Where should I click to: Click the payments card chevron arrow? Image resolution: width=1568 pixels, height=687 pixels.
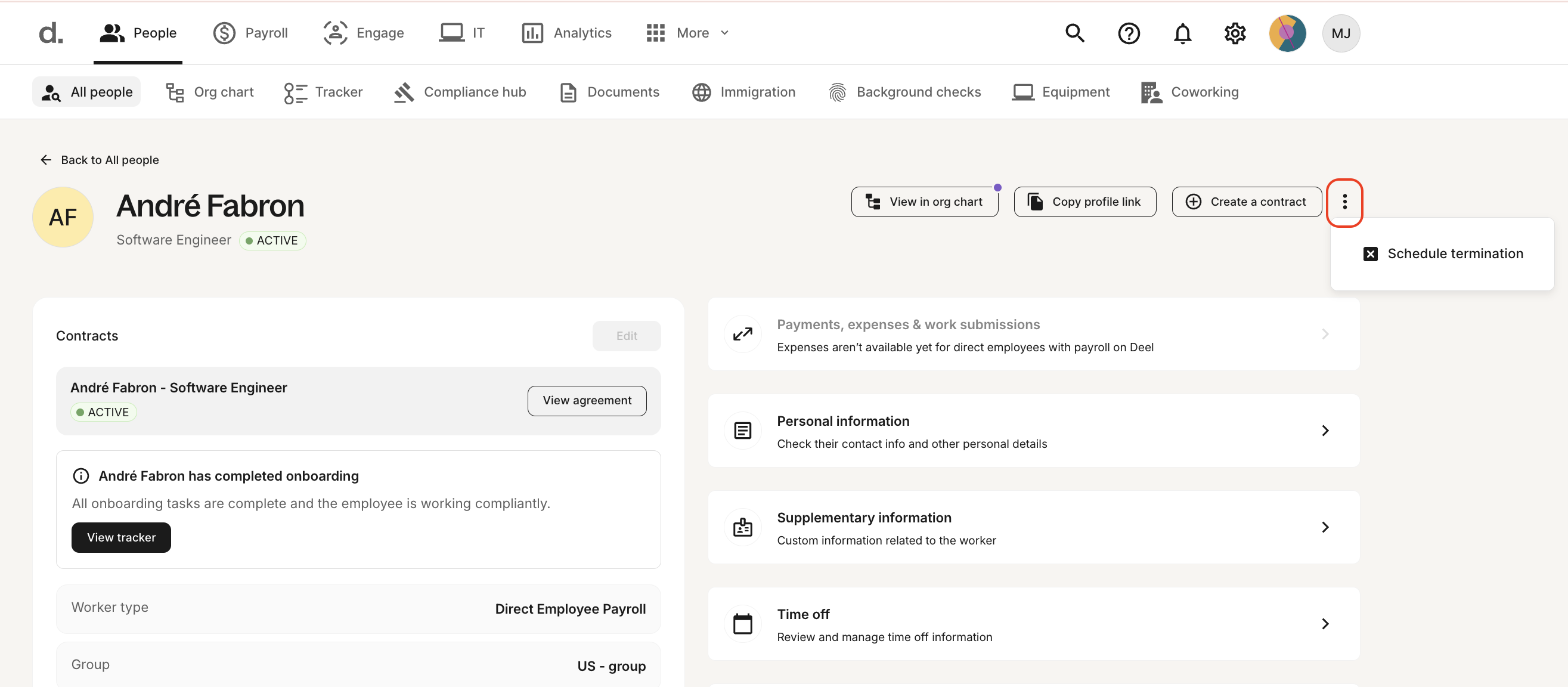(x=1325, y=335)
